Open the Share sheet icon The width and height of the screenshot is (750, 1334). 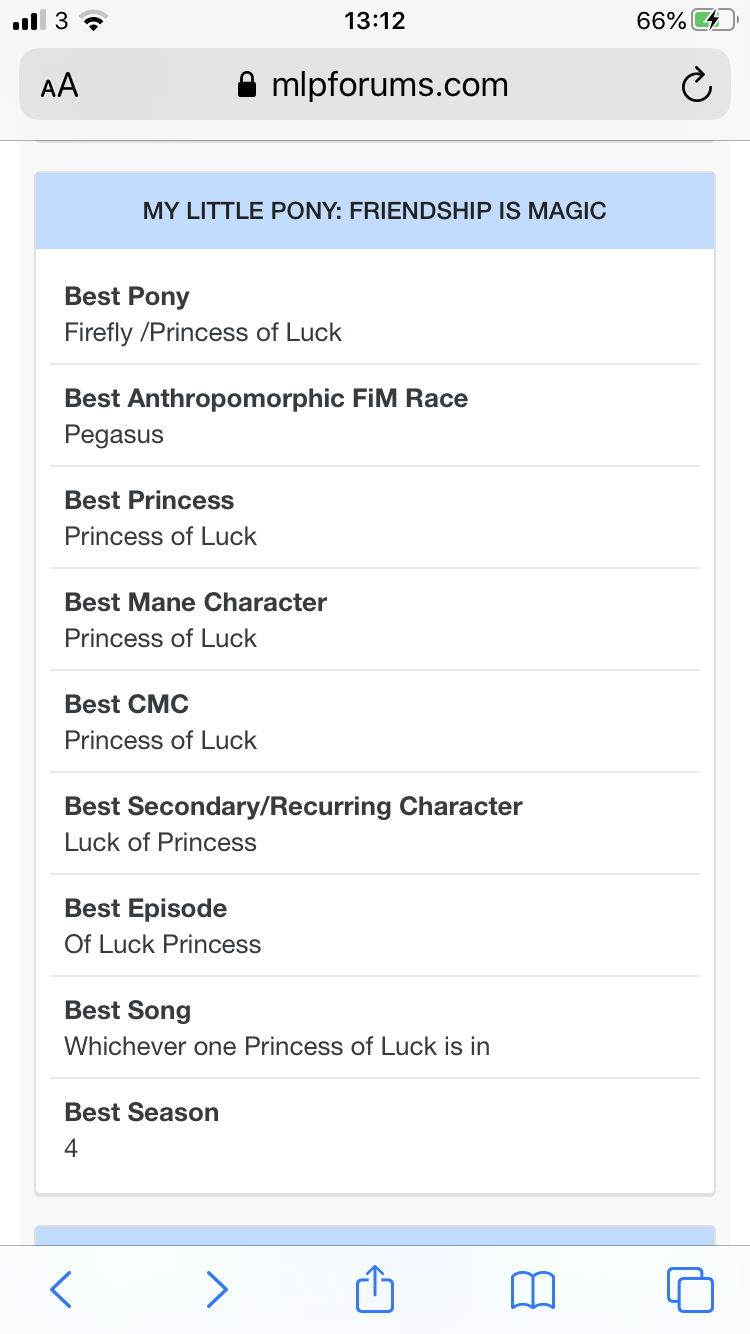click(x=375, y=1288)
